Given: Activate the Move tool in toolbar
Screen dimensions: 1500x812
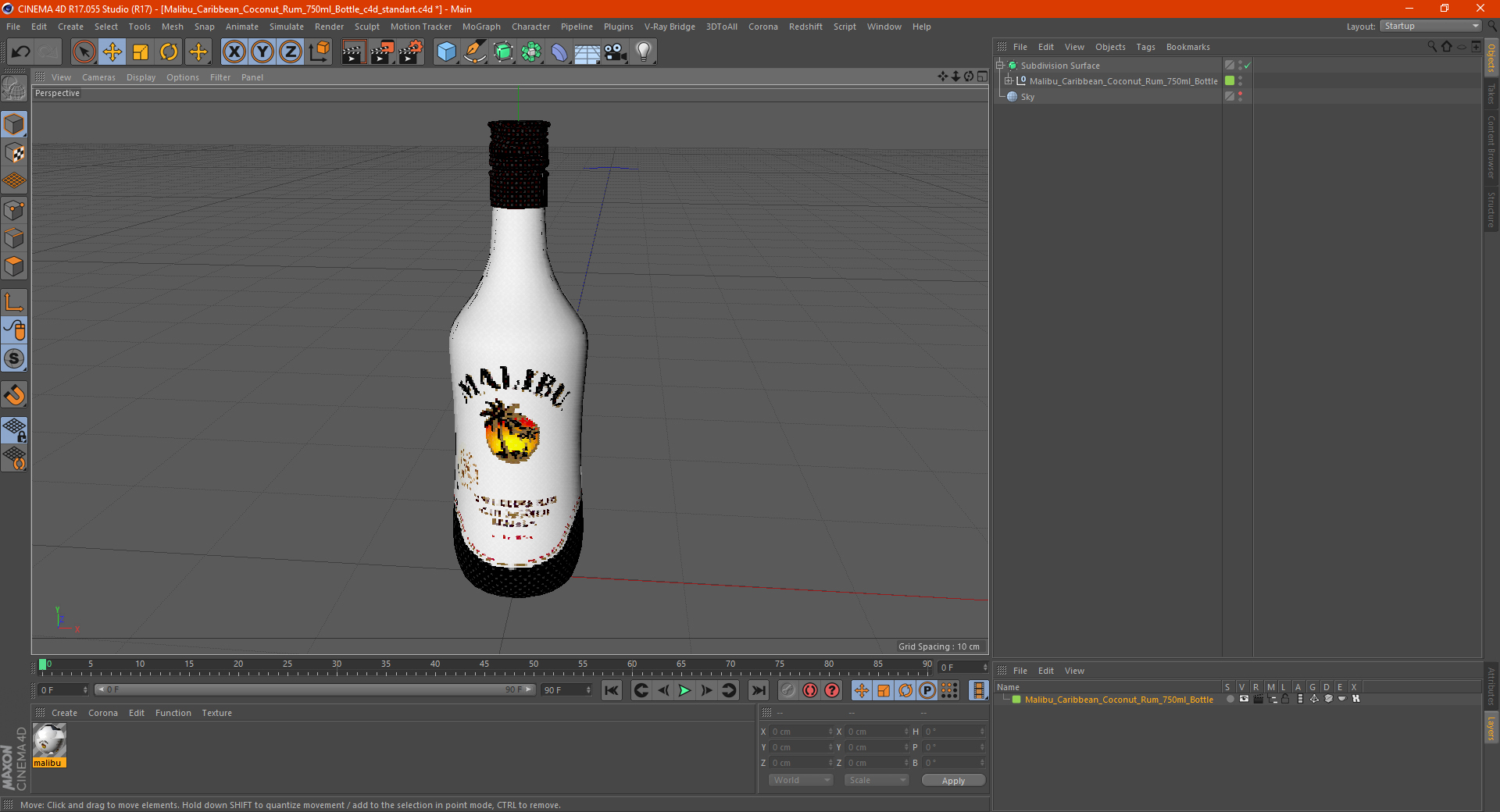Looking at the screenshot, I should pos(112,52).
